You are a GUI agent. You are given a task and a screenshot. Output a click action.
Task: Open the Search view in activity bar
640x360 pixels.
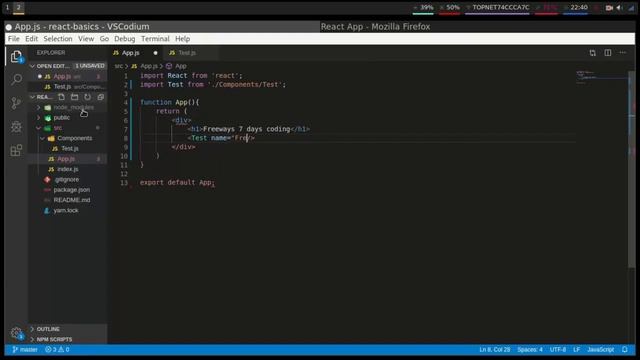tap(16, 79)
